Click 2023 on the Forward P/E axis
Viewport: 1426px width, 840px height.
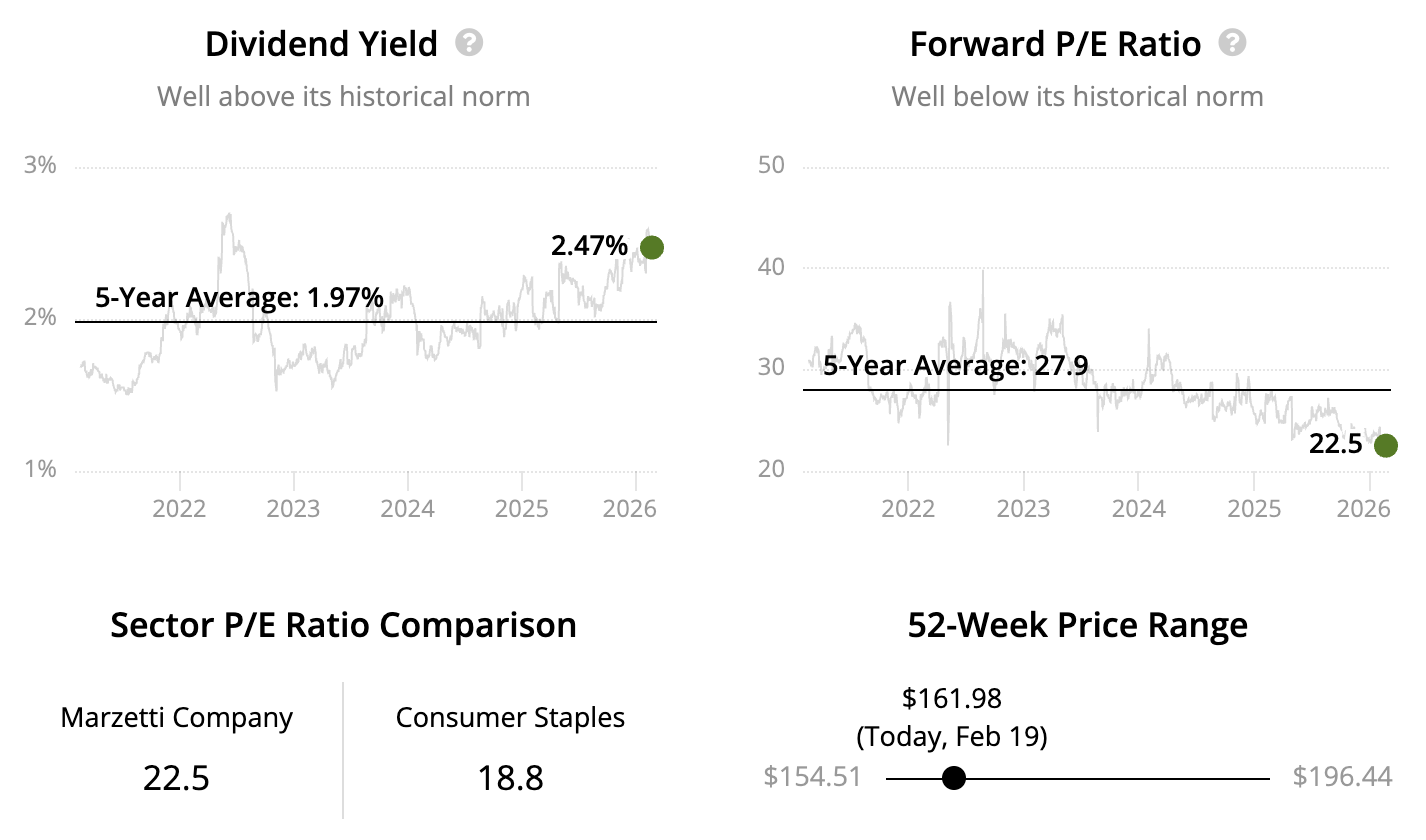(1023, 508)
